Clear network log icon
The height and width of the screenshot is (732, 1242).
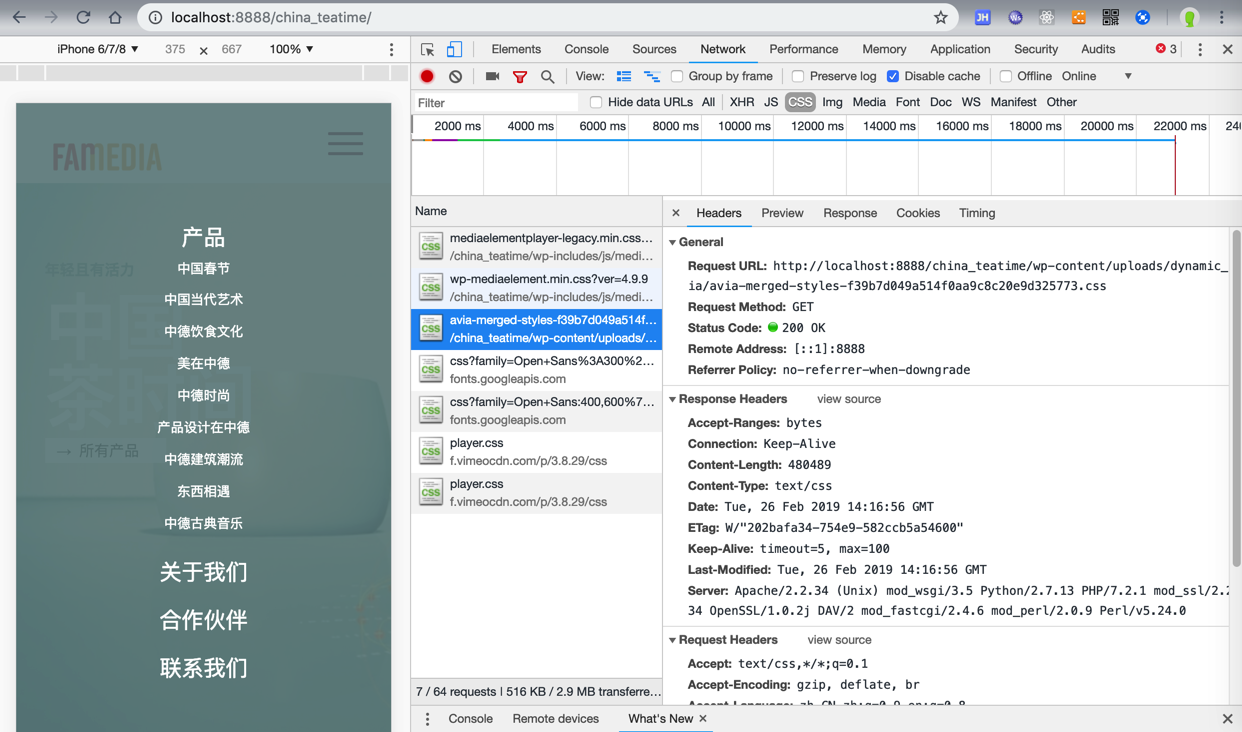[x=455, y=76]
